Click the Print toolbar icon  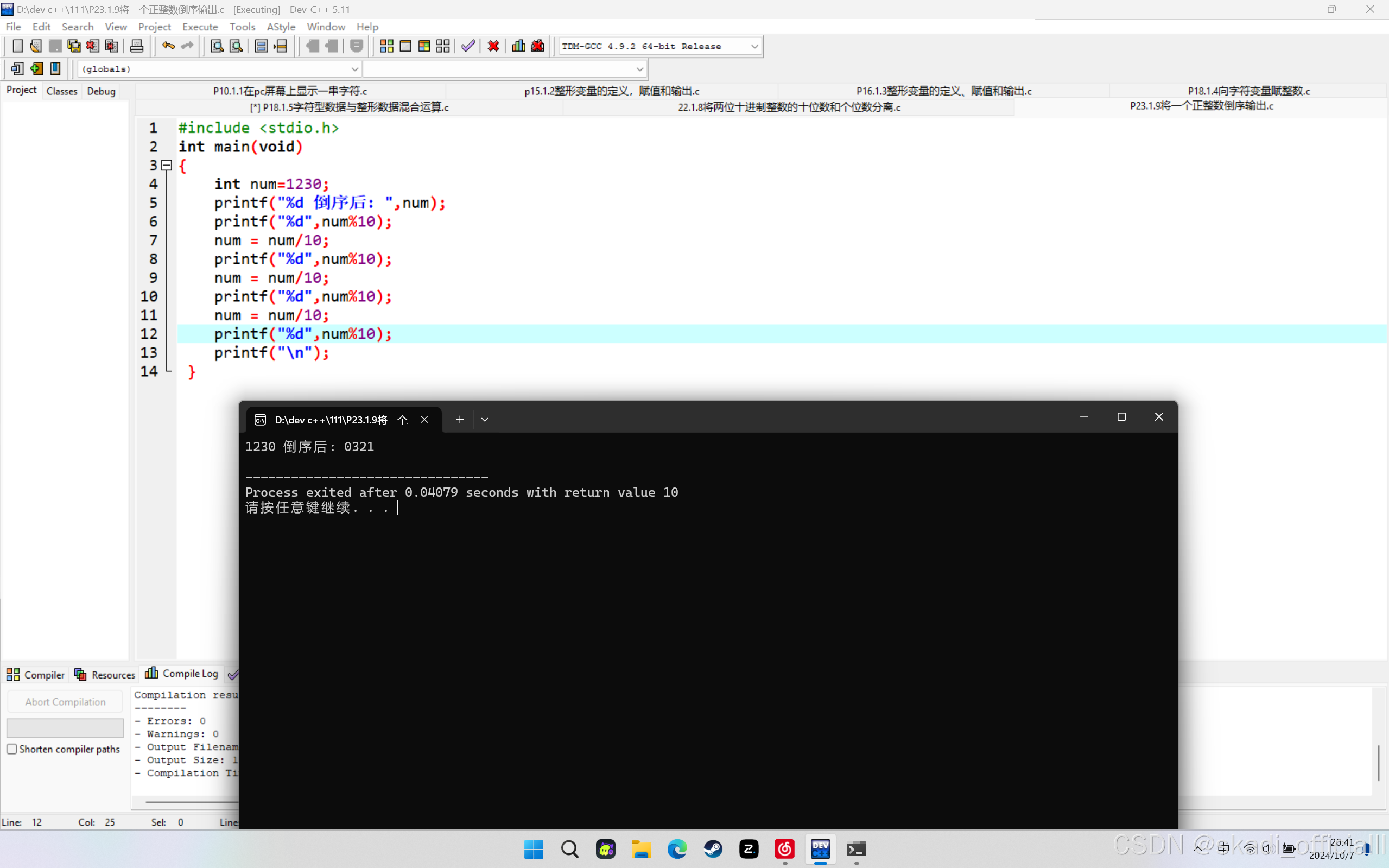(137, 46)
